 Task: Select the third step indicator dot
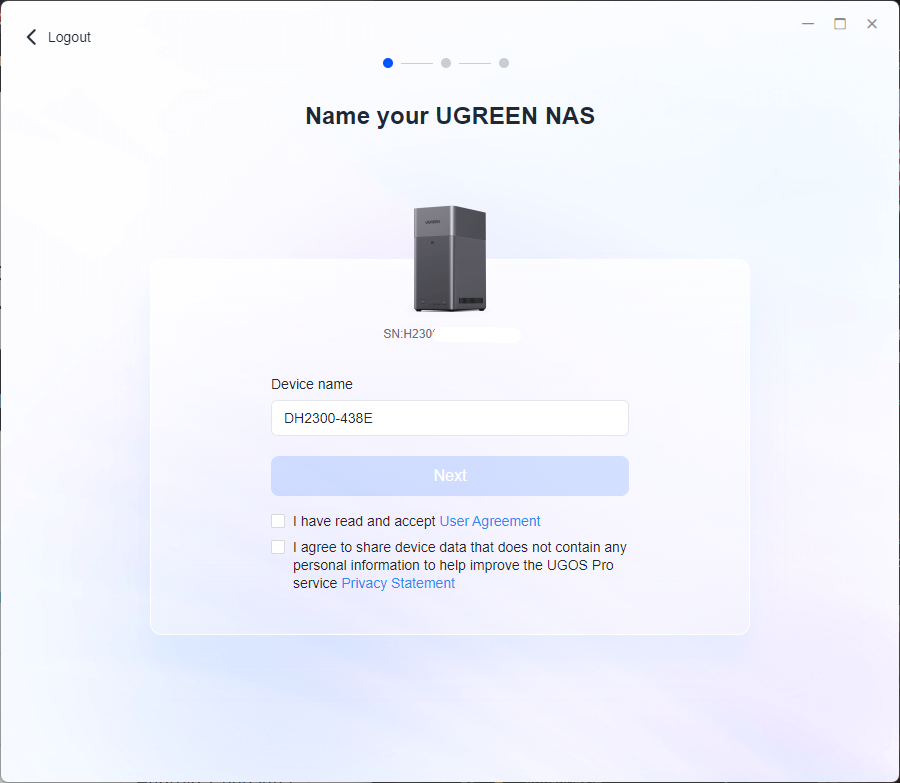click(504, 63)
